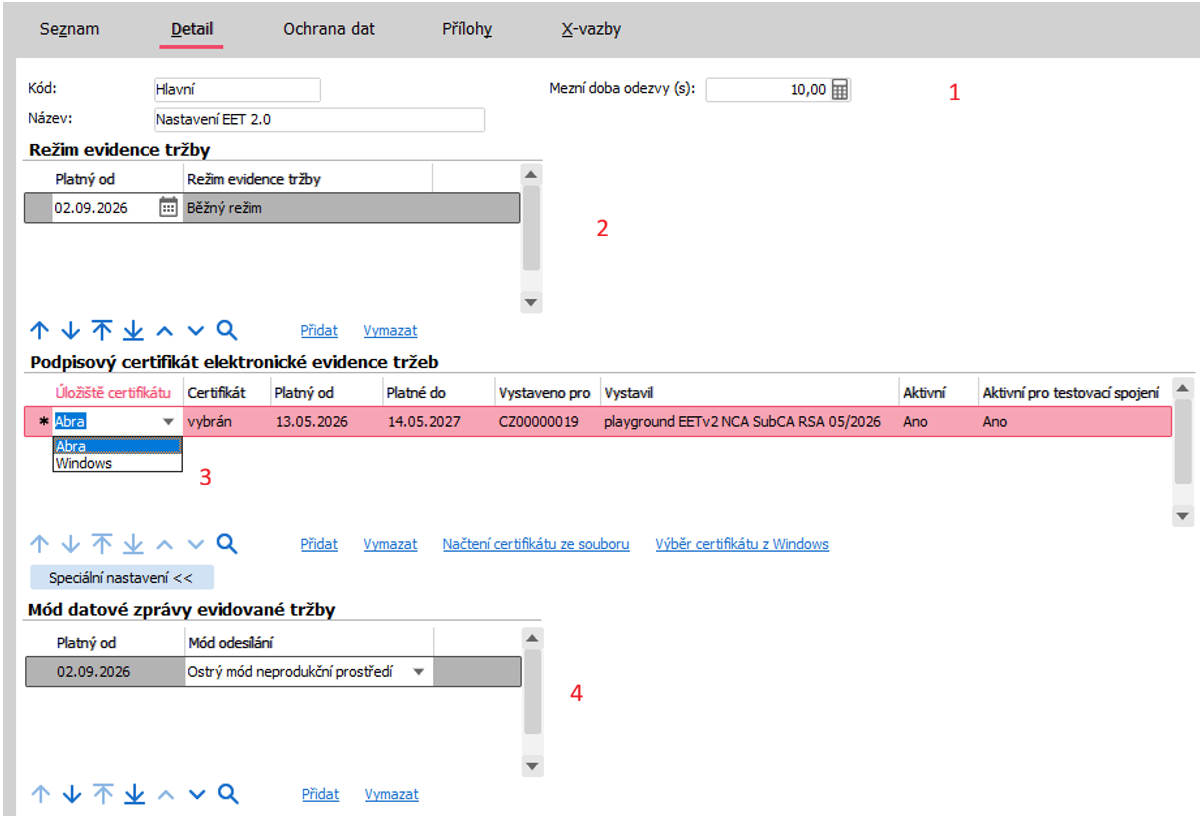This screenshot has height=823, width=1201.
Task: Open the Přílohy tab
Action: point(467,29)
